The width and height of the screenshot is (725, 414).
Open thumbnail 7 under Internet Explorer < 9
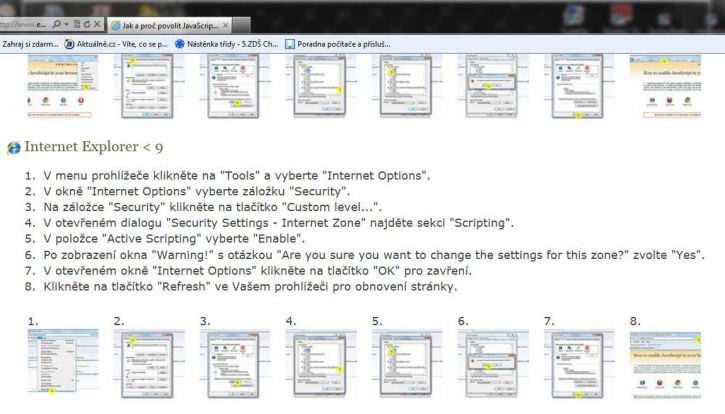click(x=578, y=365)
